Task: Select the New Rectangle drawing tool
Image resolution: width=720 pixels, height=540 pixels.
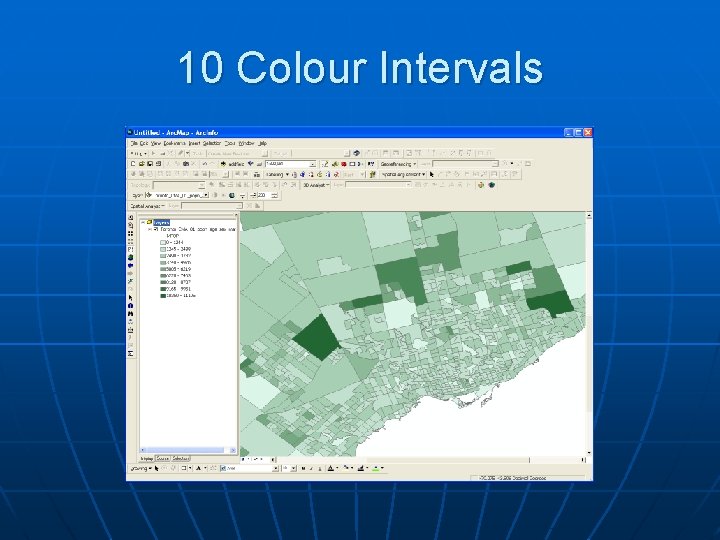Action: click(184, 468)
